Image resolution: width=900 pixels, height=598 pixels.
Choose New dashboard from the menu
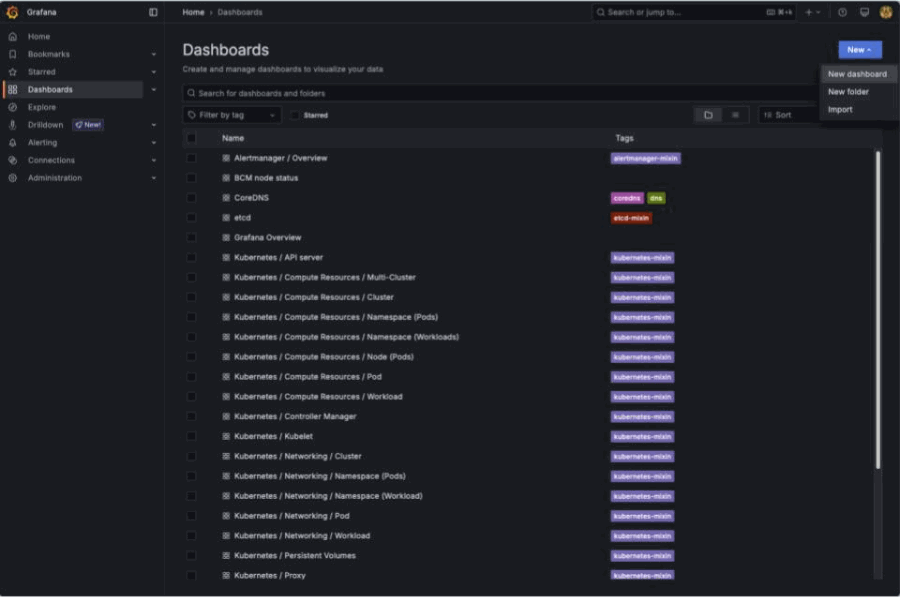click(x=857, y=74)
